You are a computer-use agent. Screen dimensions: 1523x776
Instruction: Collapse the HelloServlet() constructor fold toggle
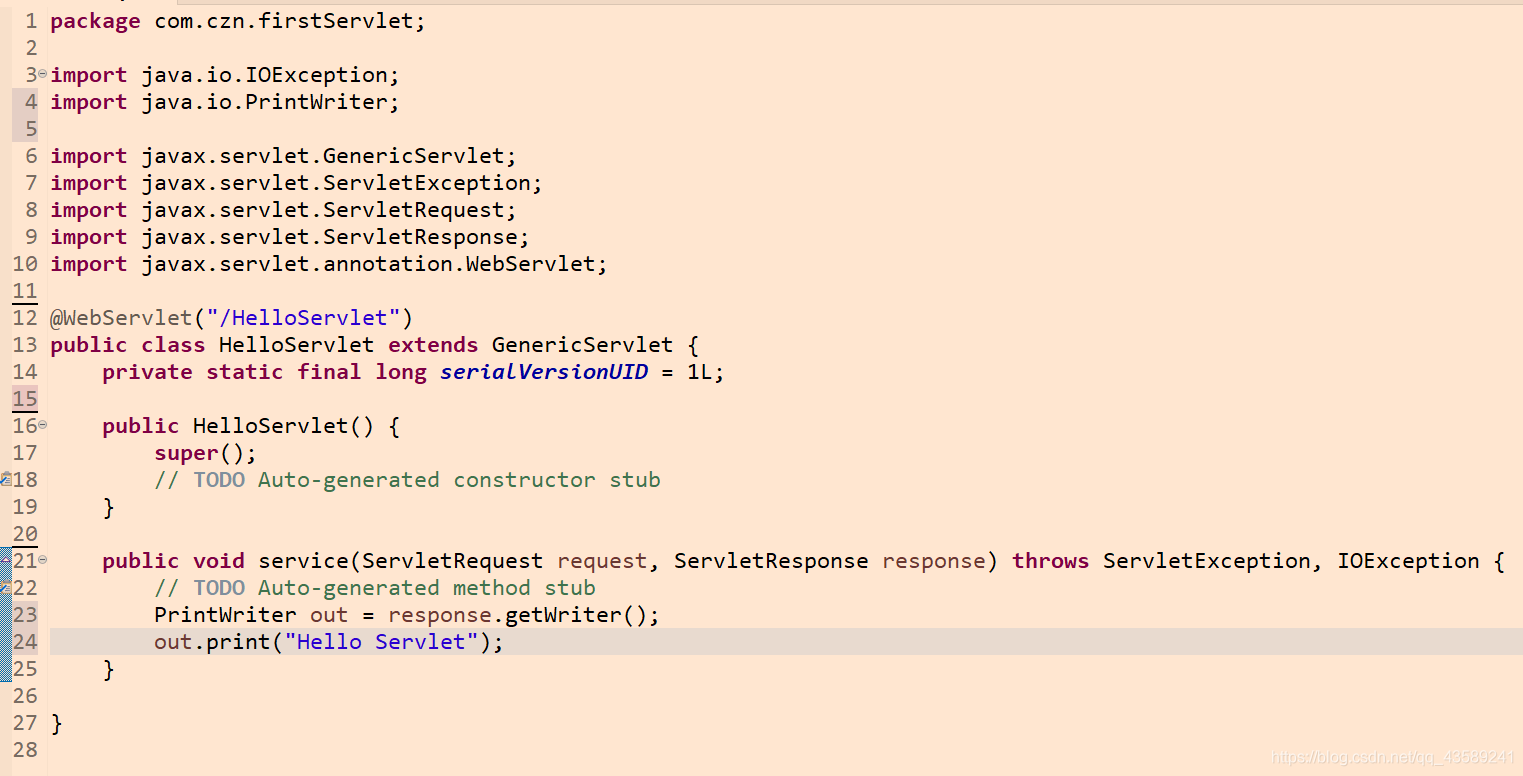click(x=42, y=424)
